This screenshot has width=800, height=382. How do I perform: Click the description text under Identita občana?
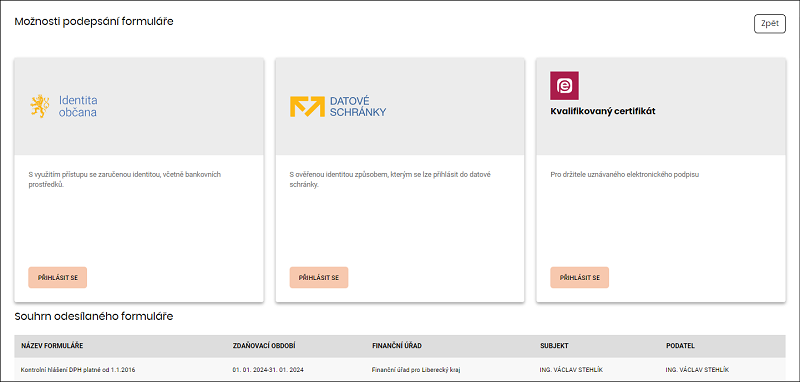[x=124, y=180]
